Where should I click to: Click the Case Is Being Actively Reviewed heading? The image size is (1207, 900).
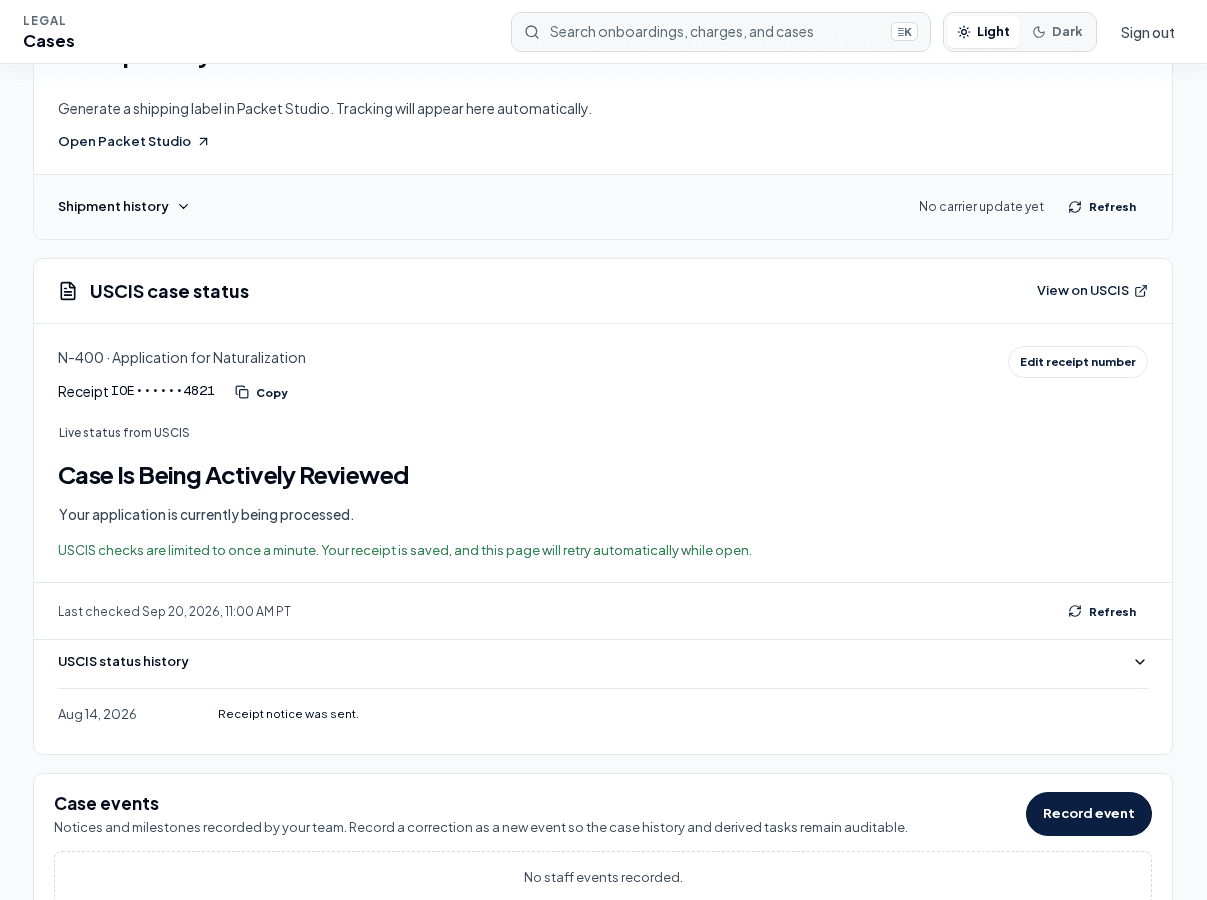pyautogui.click(x=233, y=475)
